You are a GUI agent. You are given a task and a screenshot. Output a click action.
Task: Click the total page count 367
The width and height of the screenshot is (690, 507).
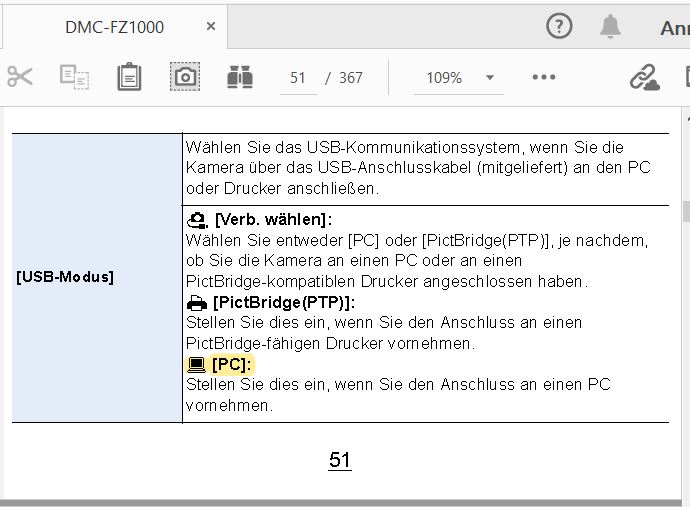click(351, 78)
